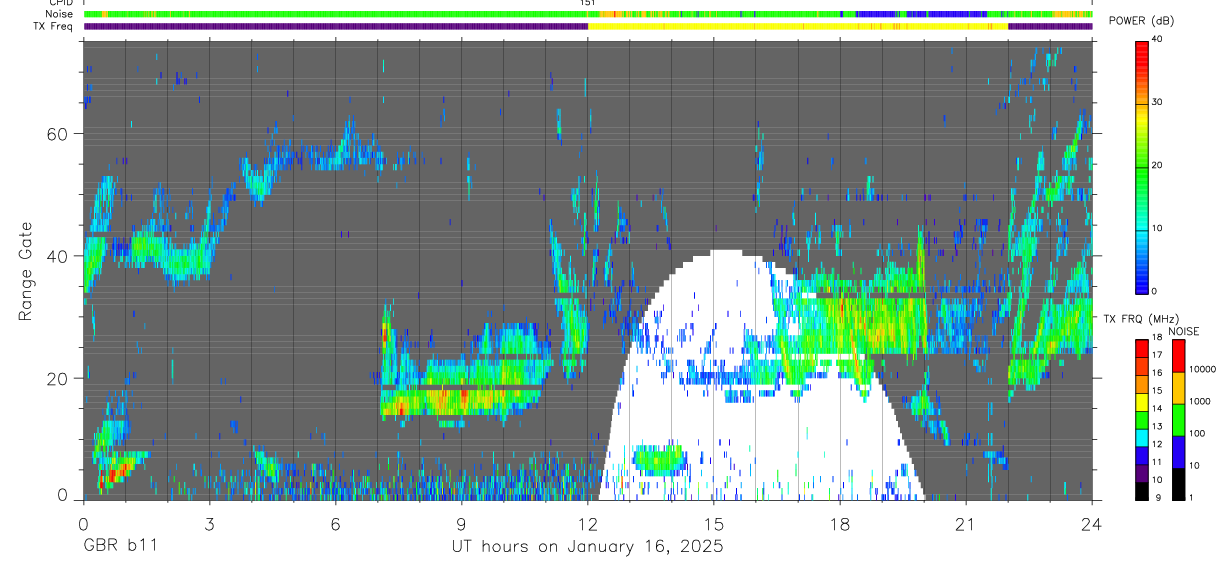Click the Noise strip above the plot
This screenshot has width=1228, height=567.
click(x=588, y=14)
